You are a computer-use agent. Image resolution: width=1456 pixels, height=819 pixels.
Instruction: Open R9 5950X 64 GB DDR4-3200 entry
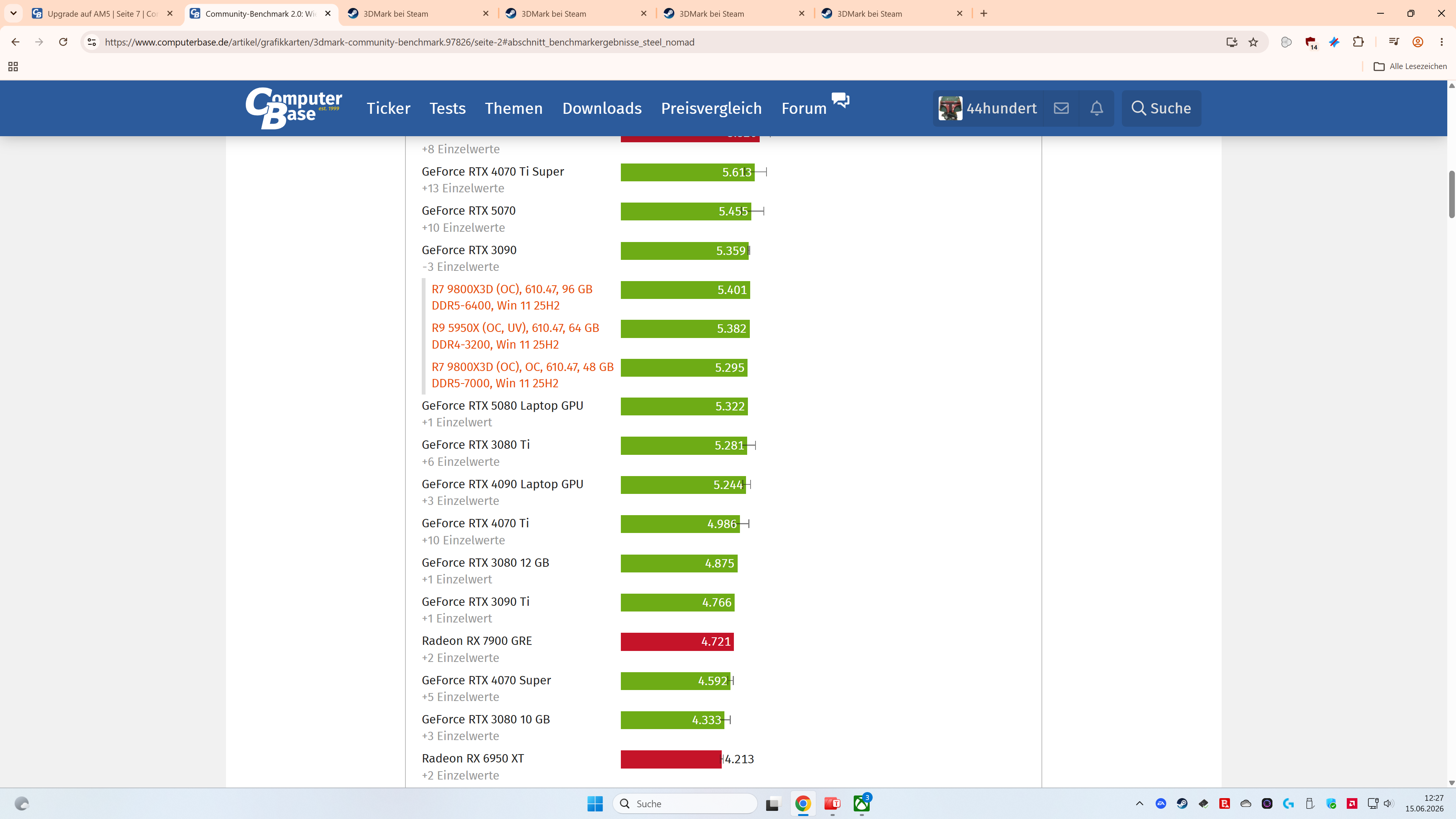(515, 336)
